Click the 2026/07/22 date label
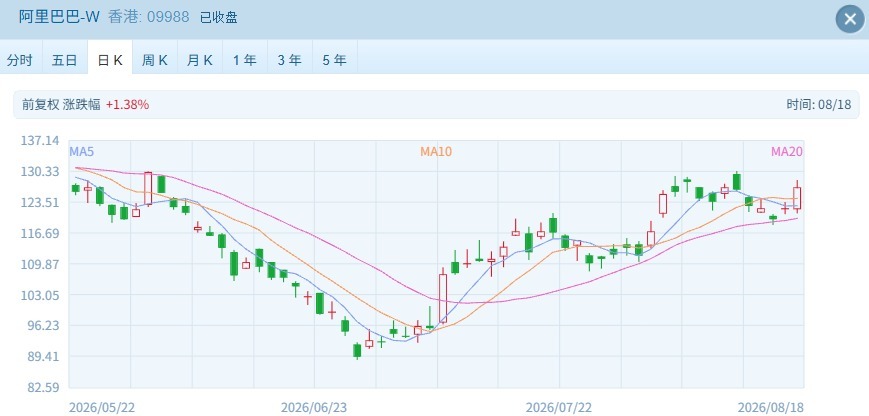Screen dimensions: 869x416 tap(559, 408)
